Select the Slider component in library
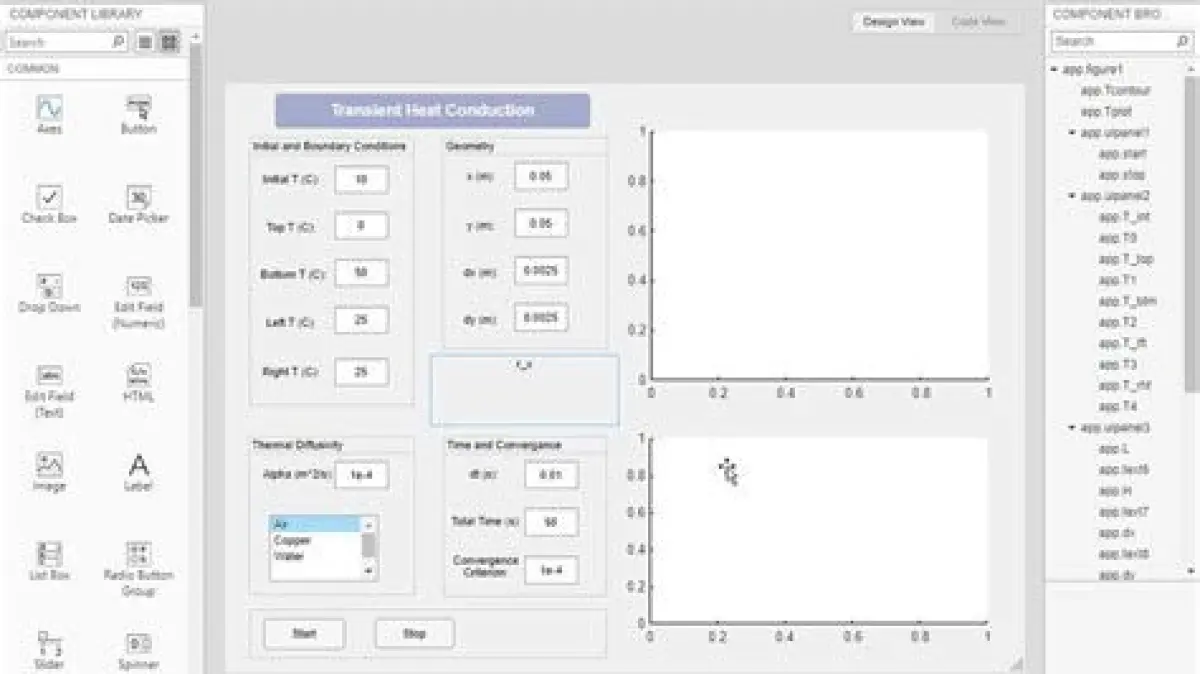This screenshot has height=674, width=1200. click(x=49, y=643)
